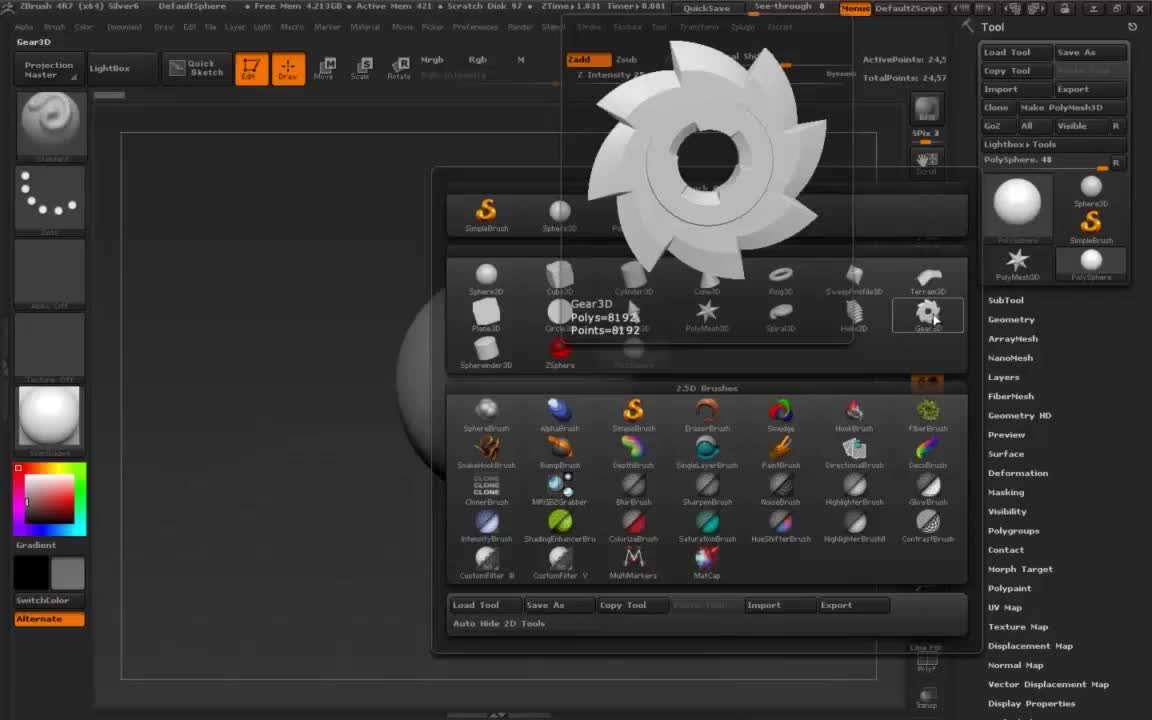Toggle Edit mode off
Image resolution: width=1152 pixels, height=720 pixels.
[251, 68]
